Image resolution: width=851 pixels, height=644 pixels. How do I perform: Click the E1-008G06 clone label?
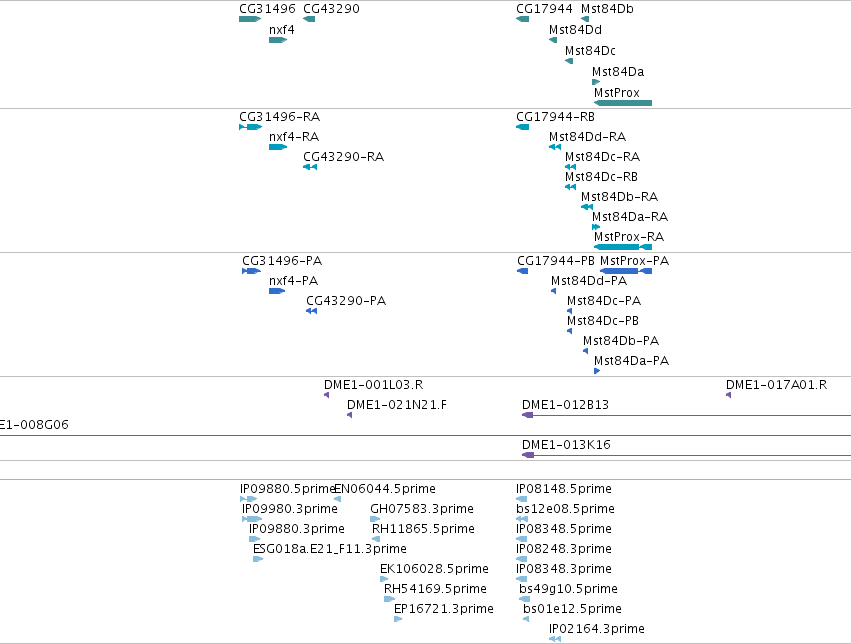pos(34,425)
